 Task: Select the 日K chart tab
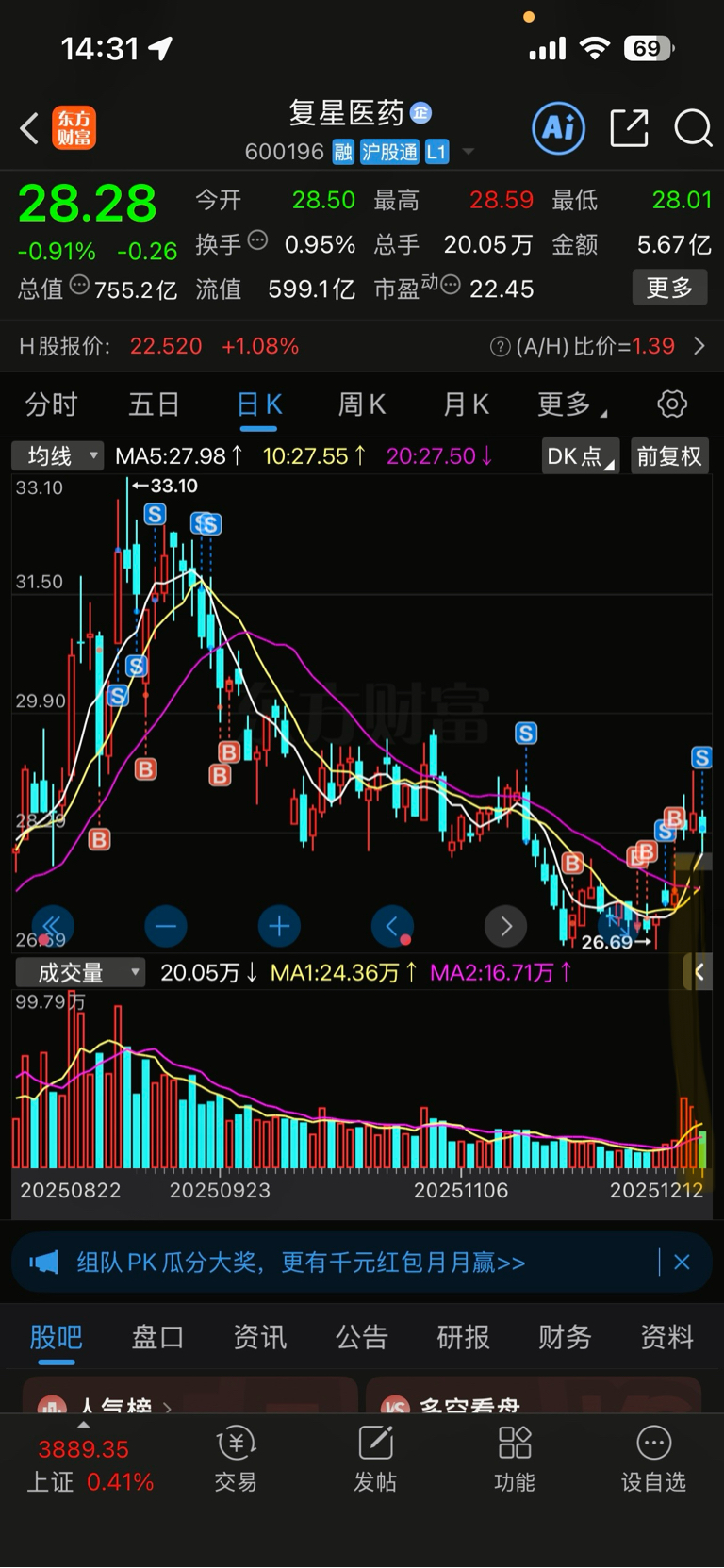(x=258, y=404)
